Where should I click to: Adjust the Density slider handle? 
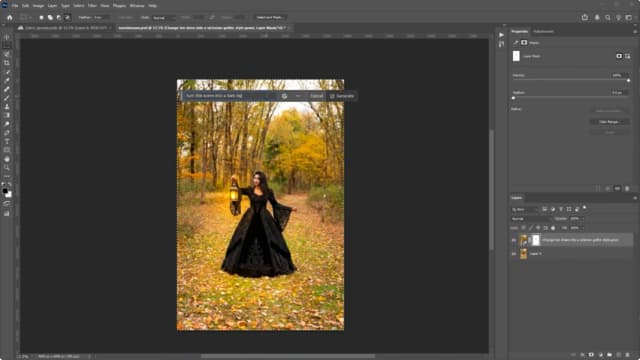click(x=629, y=81)
